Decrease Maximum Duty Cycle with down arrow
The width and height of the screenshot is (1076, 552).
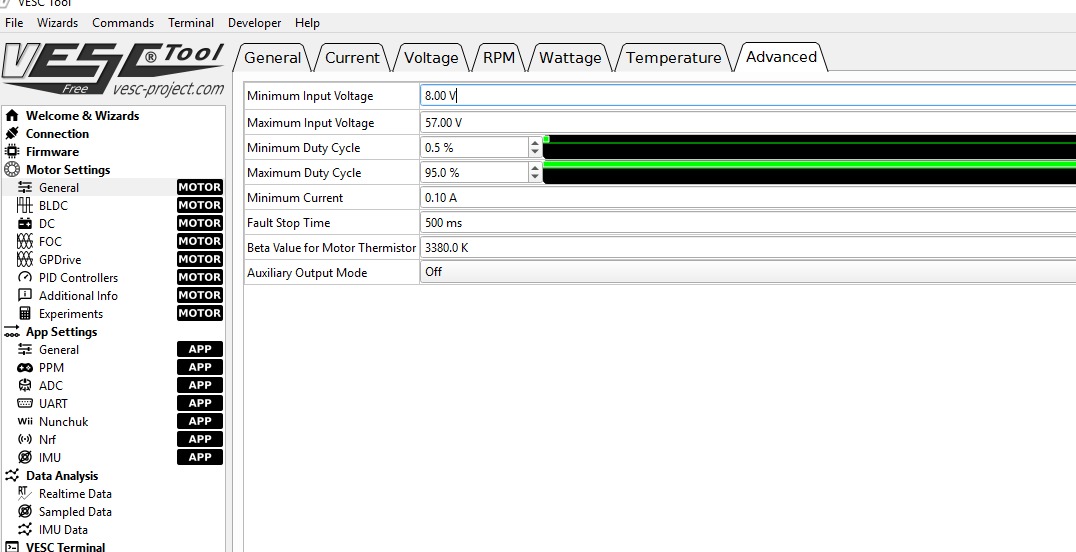535,178
